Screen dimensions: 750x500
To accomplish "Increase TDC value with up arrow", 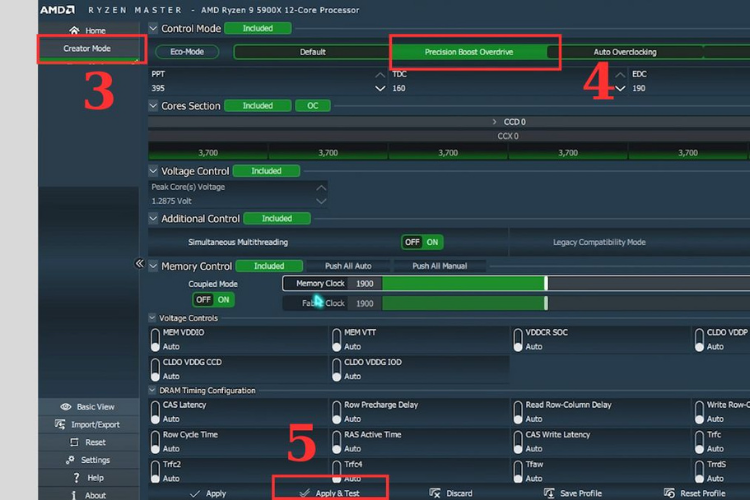I will pos(620,75).
